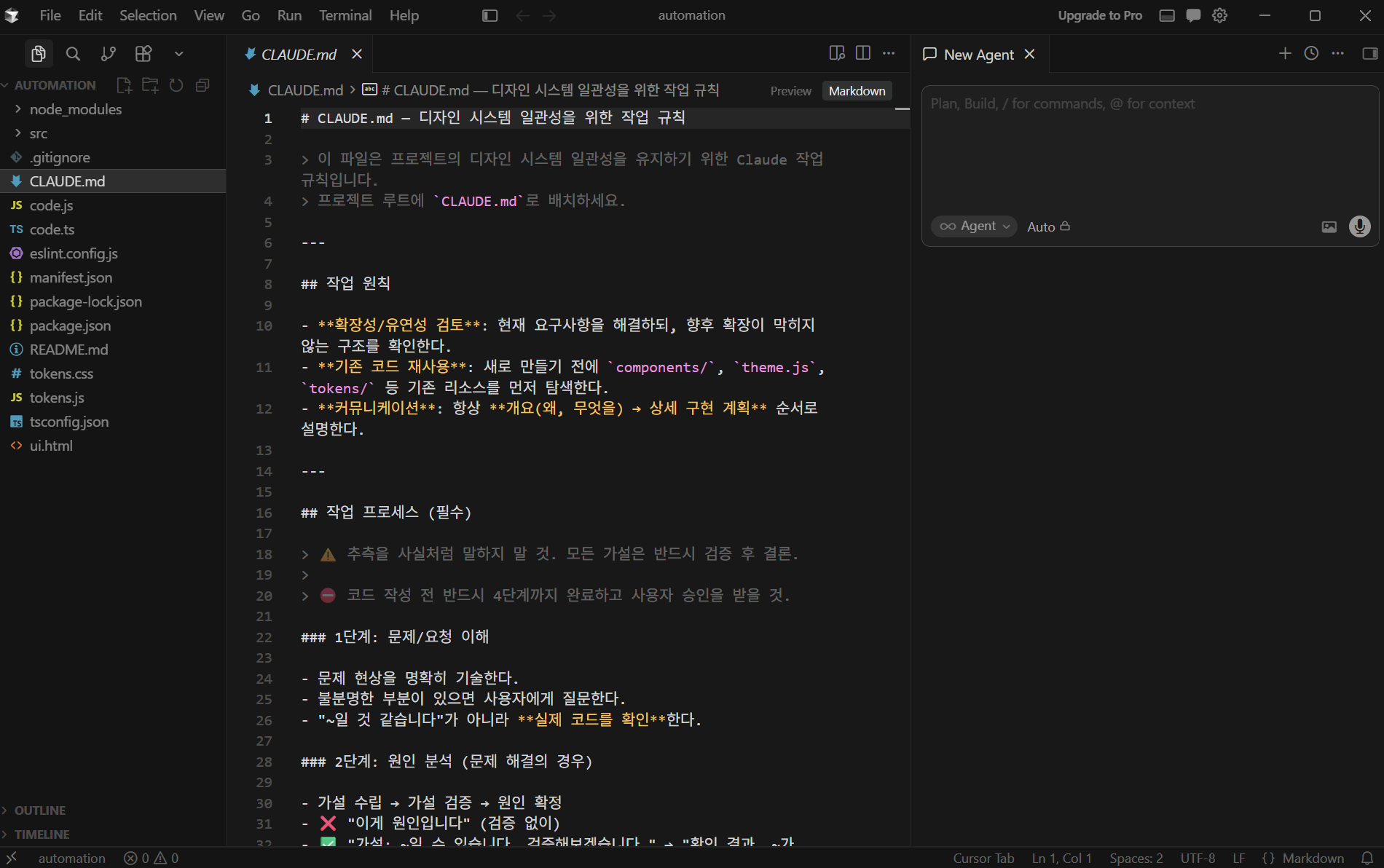
Task: Click the Upgrade to Pro button
Action: (1100, 15)
